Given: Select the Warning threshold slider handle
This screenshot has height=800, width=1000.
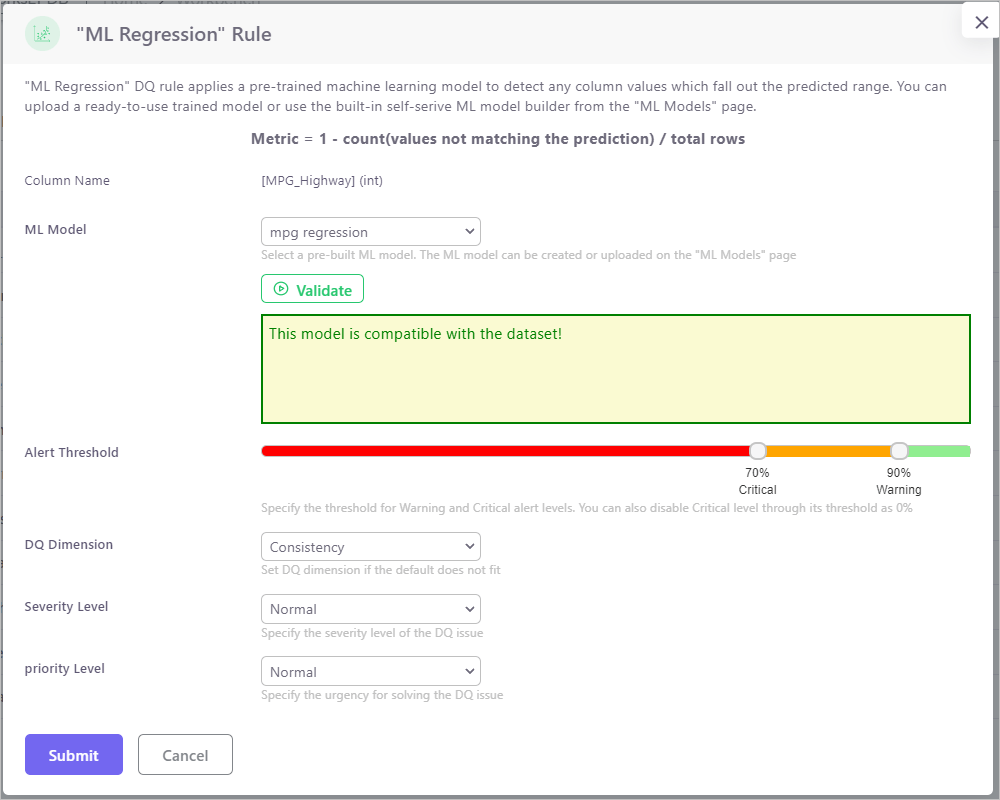Looking at the screenshot, I should pyautogui.click(x=899, y=451).
